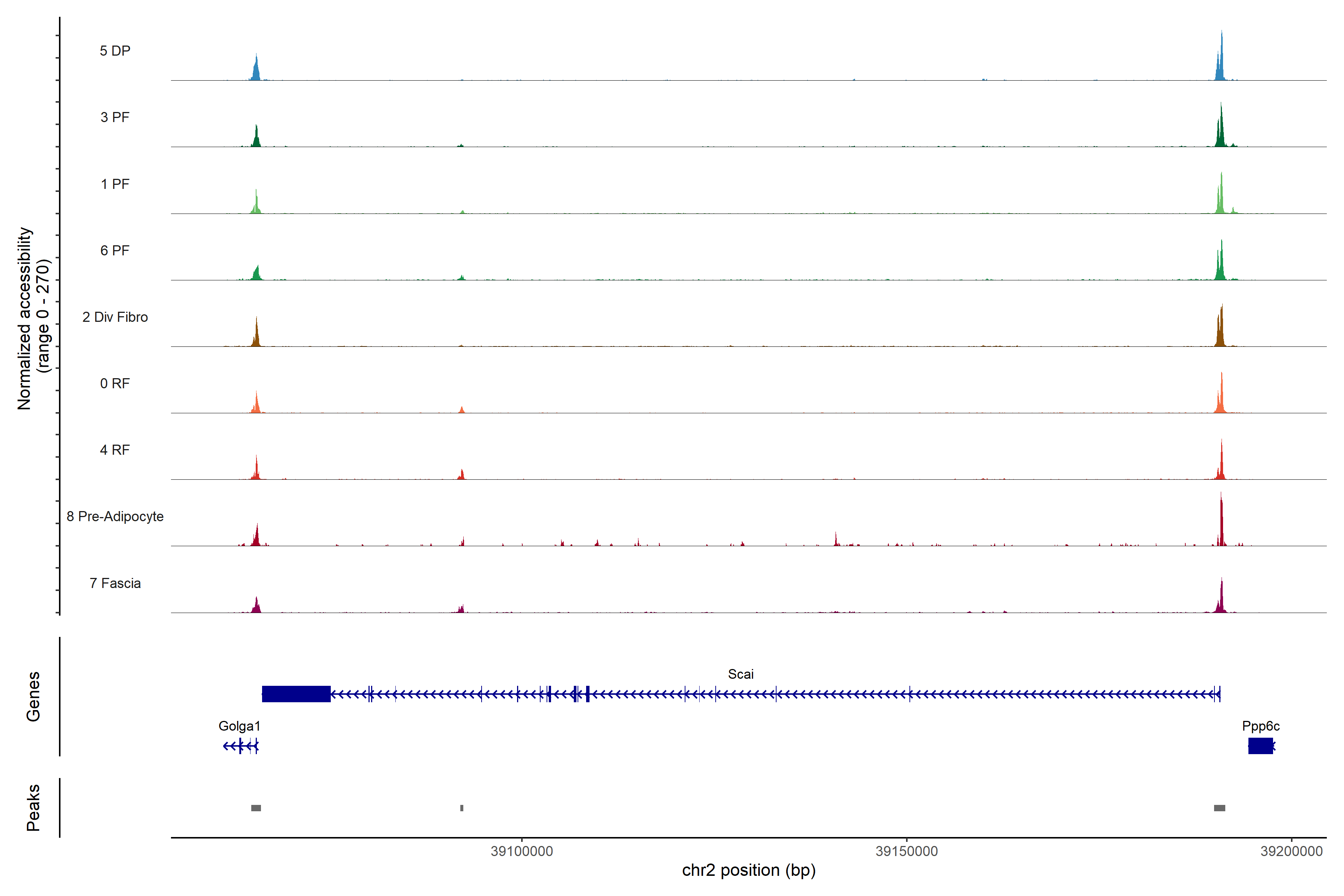This screenshot has width=1344, height=896.
Task: Click the large Scai exon block
Action: tap(296, 694)
